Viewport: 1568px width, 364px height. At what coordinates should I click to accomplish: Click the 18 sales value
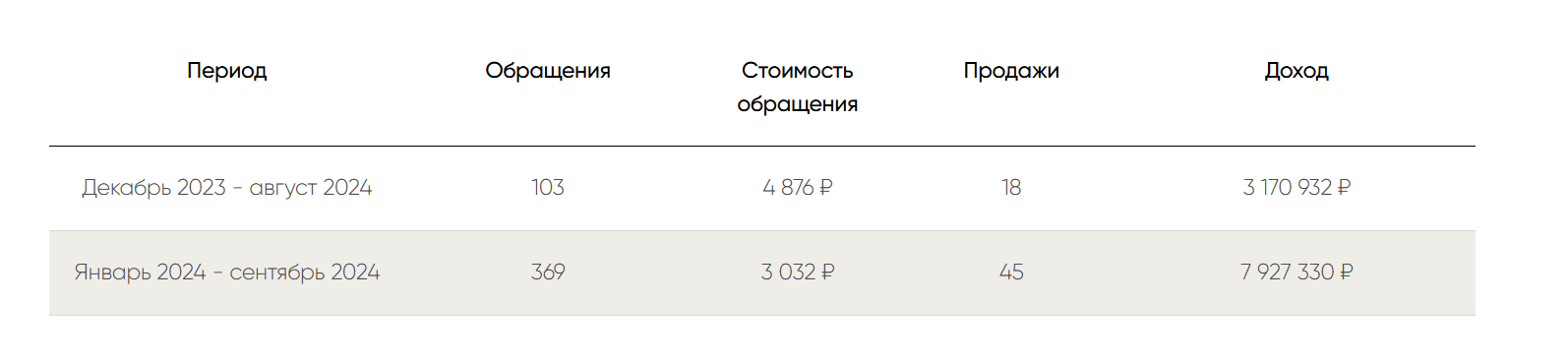click(x=1011, y=188)
